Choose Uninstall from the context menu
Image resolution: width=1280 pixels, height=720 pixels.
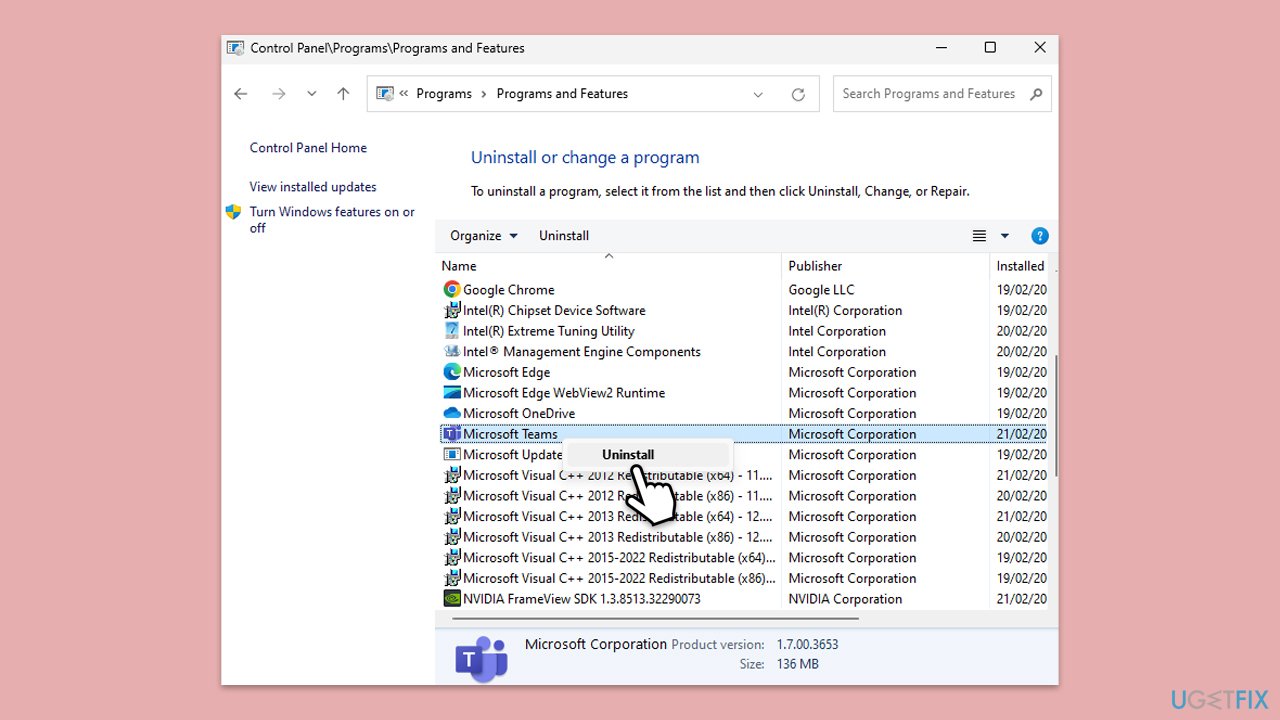tap(628, 455)
